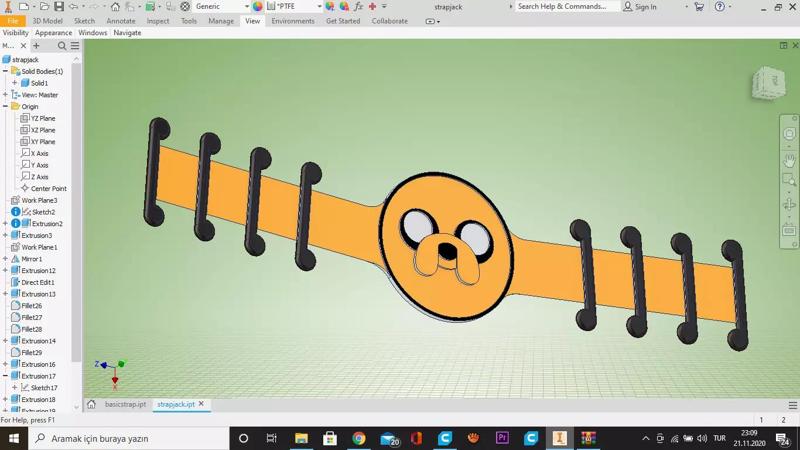Click the red plus icon in quick access toolbar

pos(372,7)
